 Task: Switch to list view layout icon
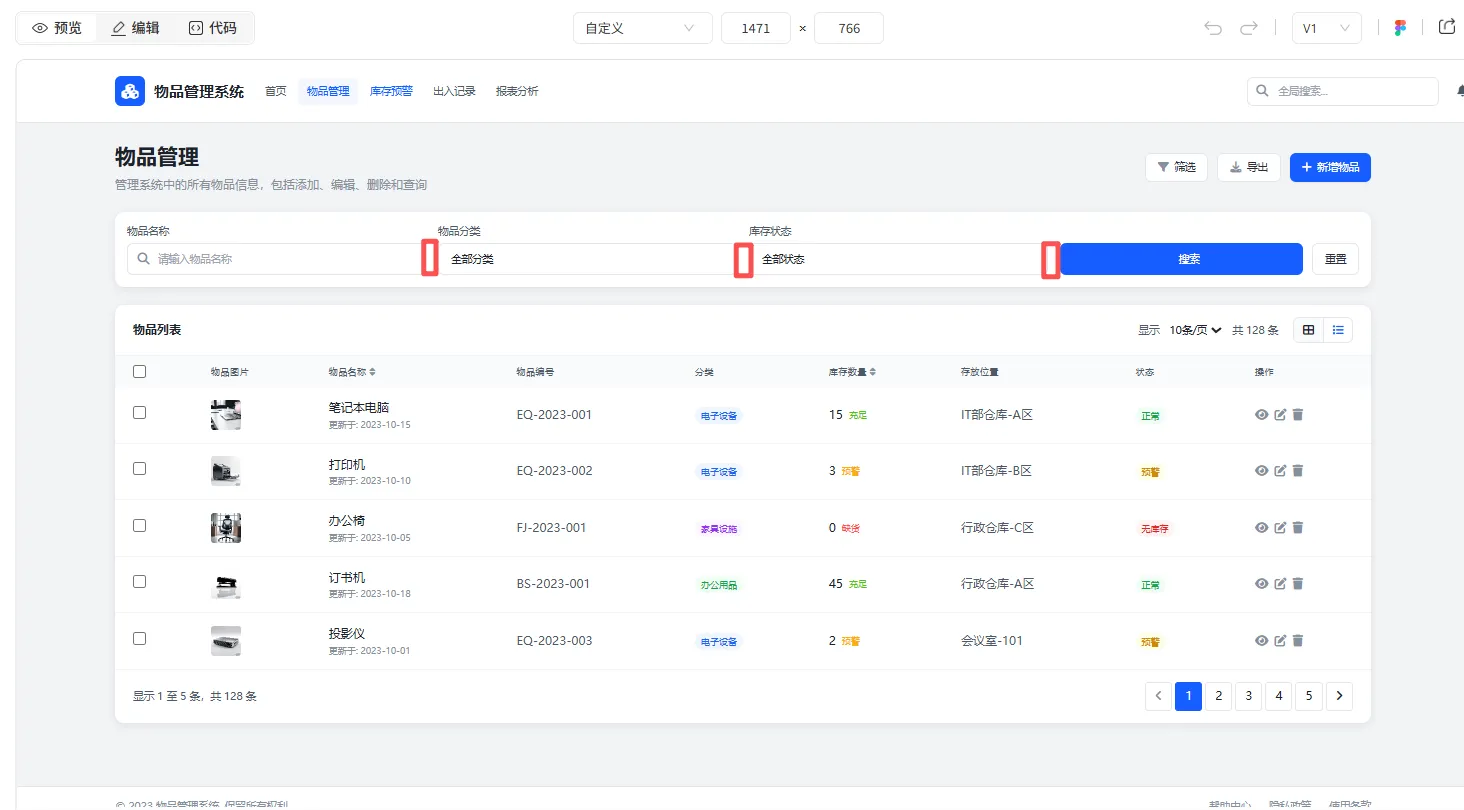[x=1338, y=330]
